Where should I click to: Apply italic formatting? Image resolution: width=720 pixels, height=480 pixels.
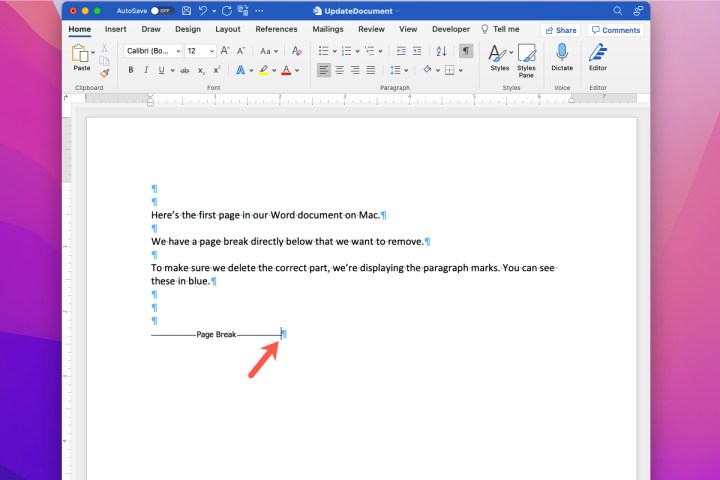tap(145, 70)
